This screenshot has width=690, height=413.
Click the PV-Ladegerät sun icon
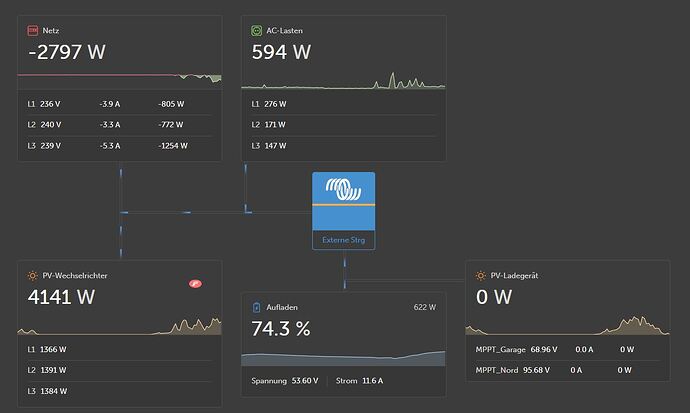(481, 275)
